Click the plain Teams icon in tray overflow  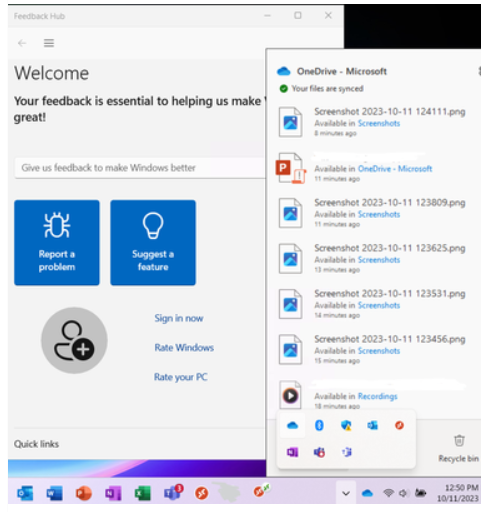[x=347, y=452]
